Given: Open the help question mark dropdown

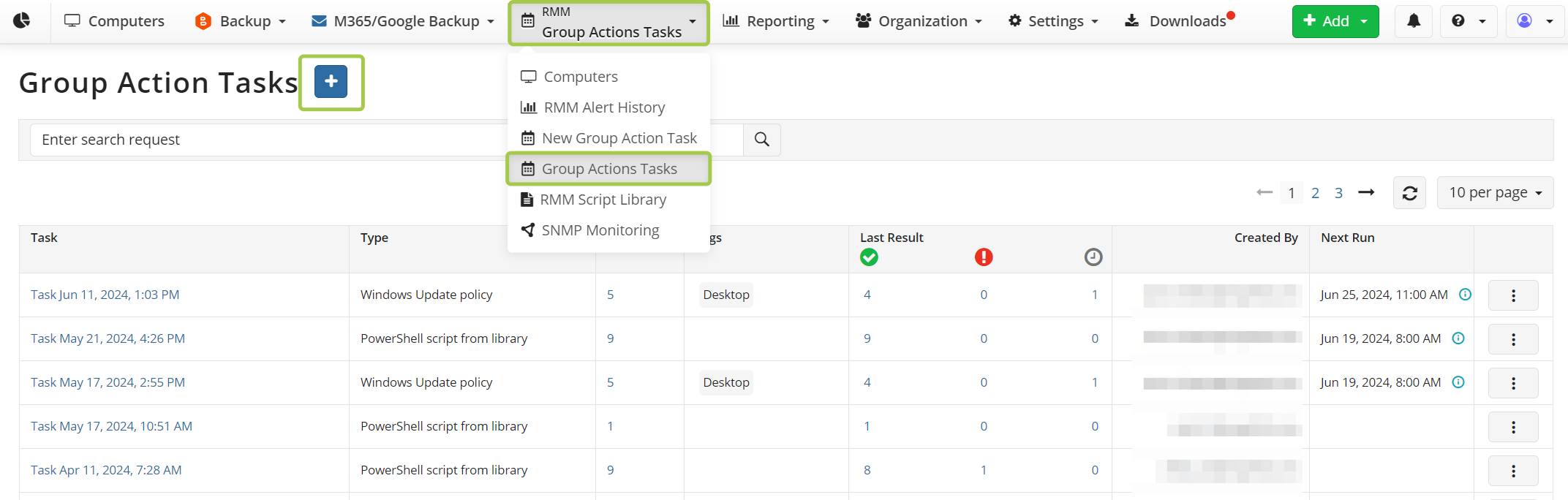Looking at the screenshot, I should (x=1468, y=21).
